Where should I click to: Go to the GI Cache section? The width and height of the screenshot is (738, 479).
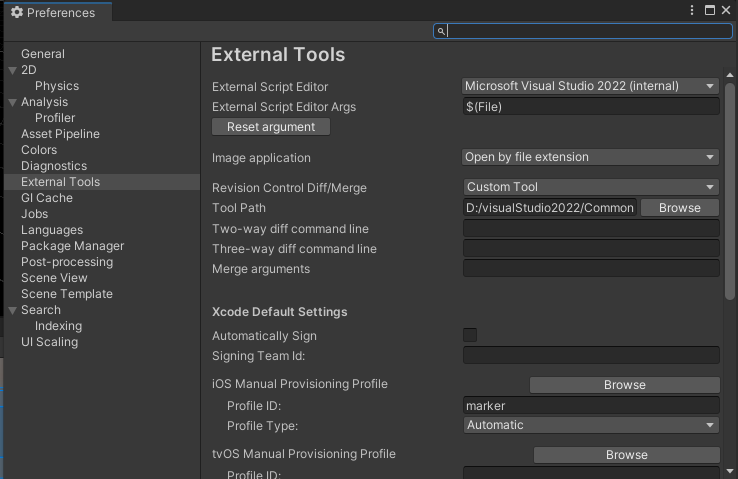[x=47, y=198]
